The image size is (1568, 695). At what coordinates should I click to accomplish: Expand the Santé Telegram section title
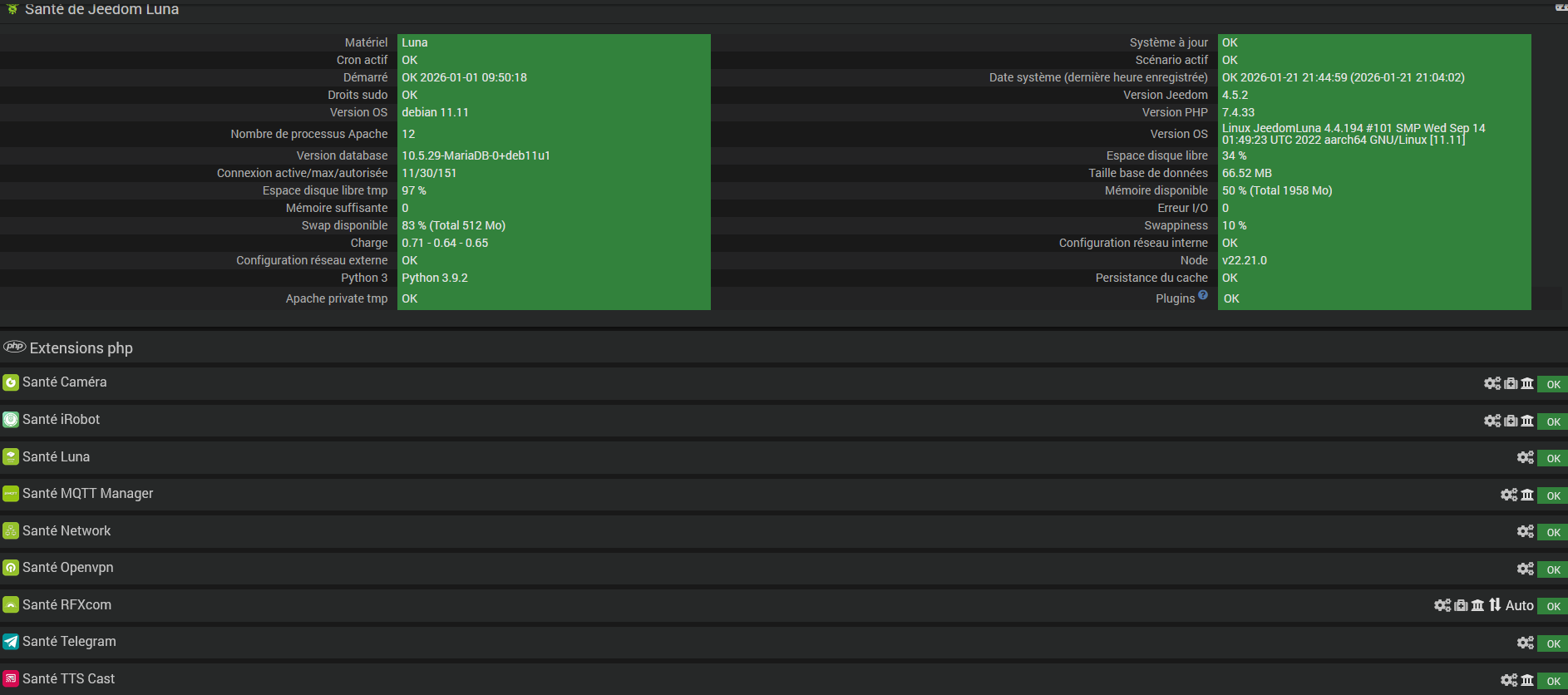(x=69, y=642)
